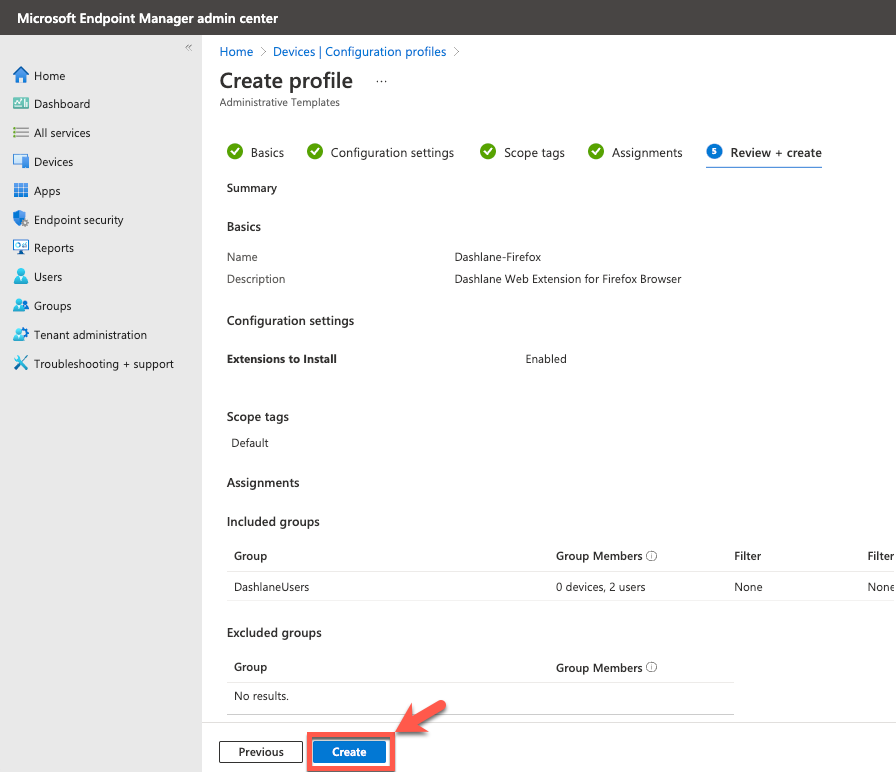Click the Default scope tag
The height and width of the screenshot is (772, 896).
pos(250,443)
